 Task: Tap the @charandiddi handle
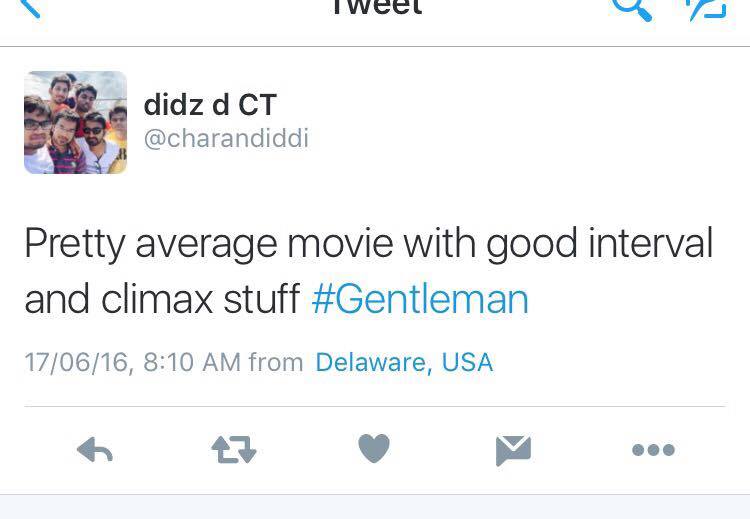click(226, 138)
